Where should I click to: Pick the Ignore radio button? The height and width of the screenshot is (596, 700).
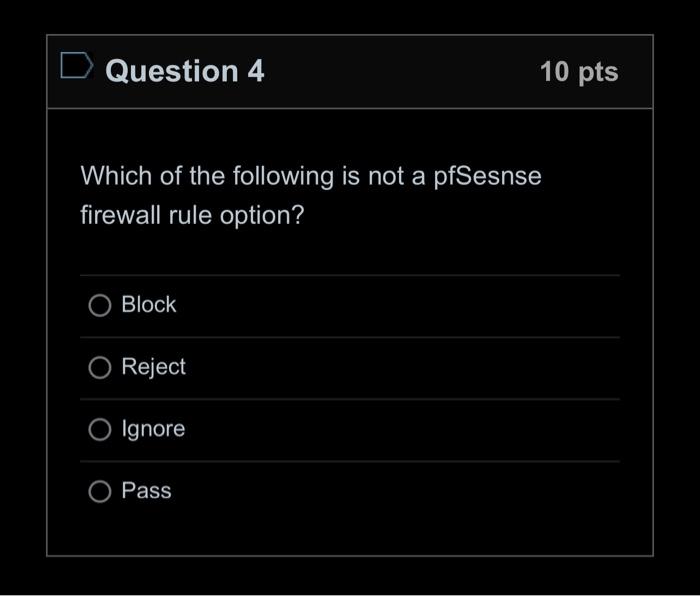[99, 430]
